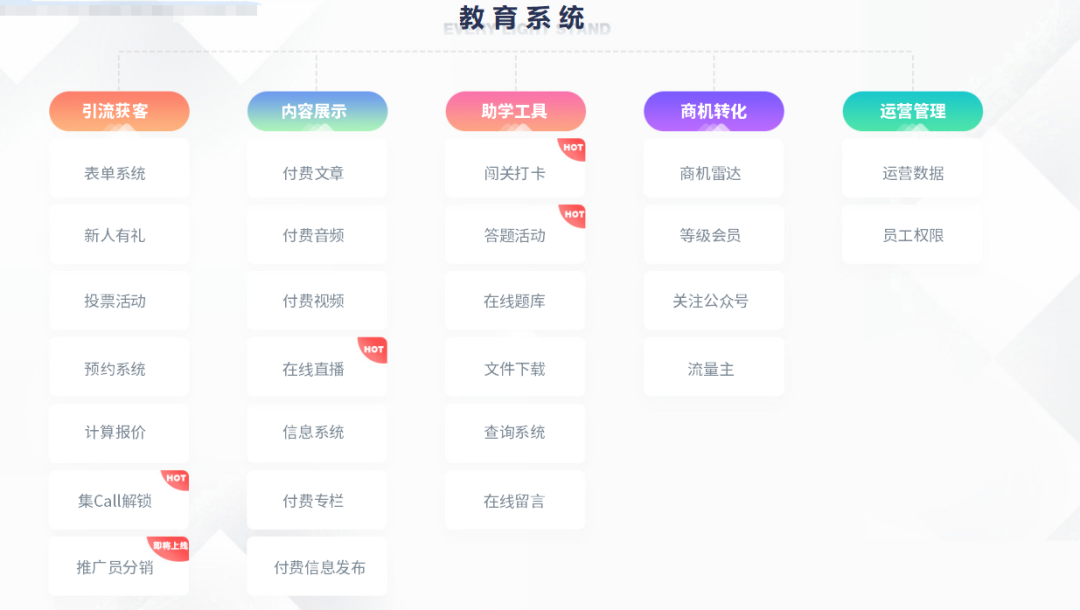Viewport: 1080px width, 610px height.
Task: Click the 即将上线 badge on 推广员分销
Action: pyautogui.click(x=170, y=546)
